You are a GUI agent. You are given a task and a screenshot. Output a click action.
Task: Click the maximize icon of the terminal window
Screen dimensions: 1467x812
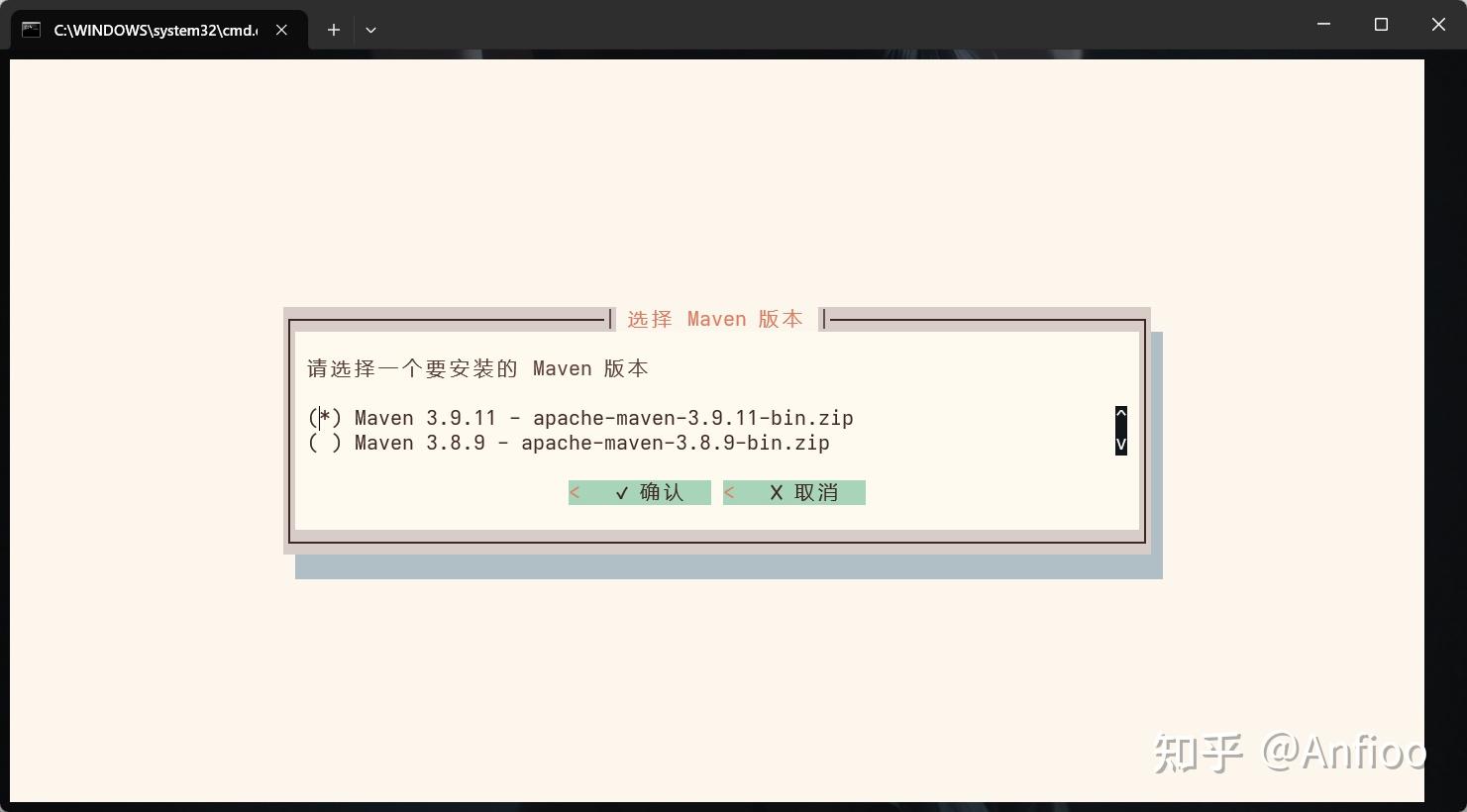[x=1381, y=24]
